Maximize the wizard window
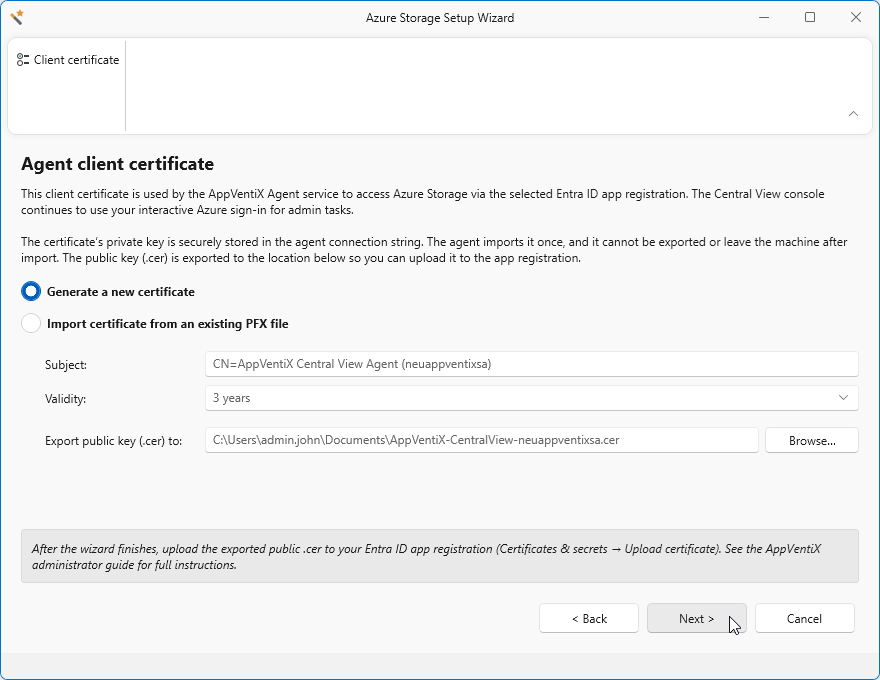The height and width of the screenshot is (680, 880). (810, 17)
